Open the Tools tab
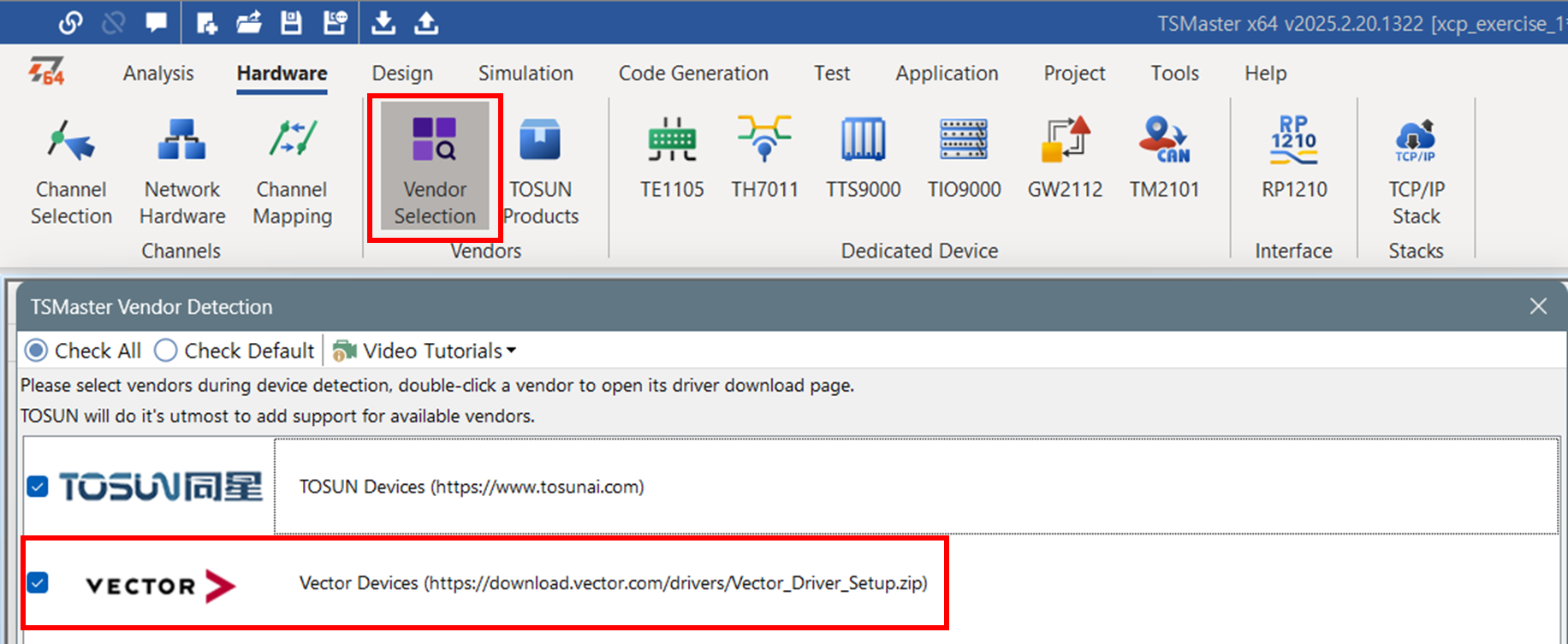This screenshot has height=644, width=1568. [x=1174, y=74]
